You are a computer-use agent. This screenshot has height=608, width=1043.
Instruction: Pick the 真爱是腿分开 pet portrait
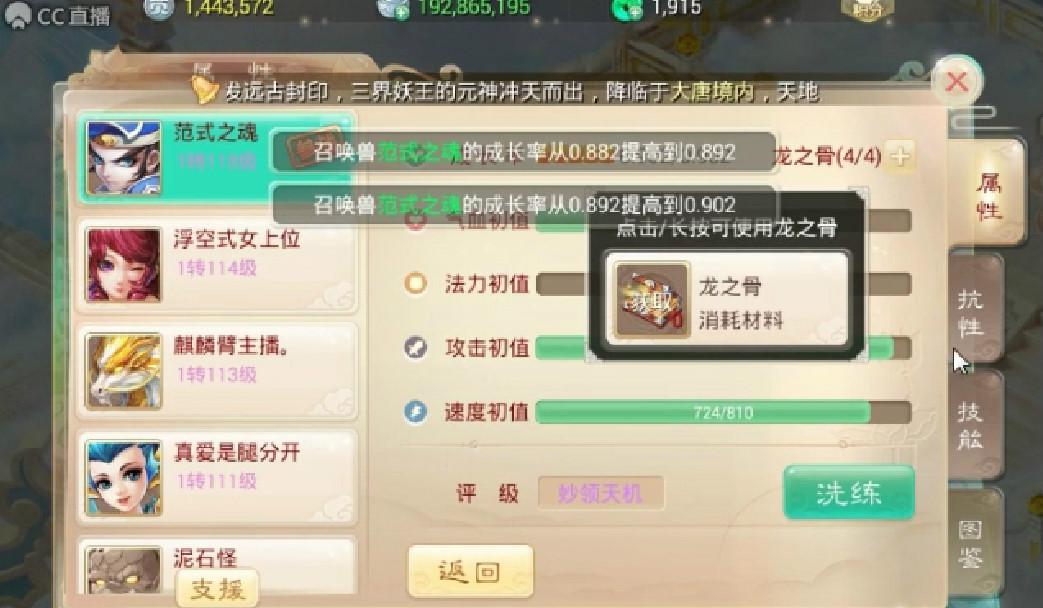[124, 478]
